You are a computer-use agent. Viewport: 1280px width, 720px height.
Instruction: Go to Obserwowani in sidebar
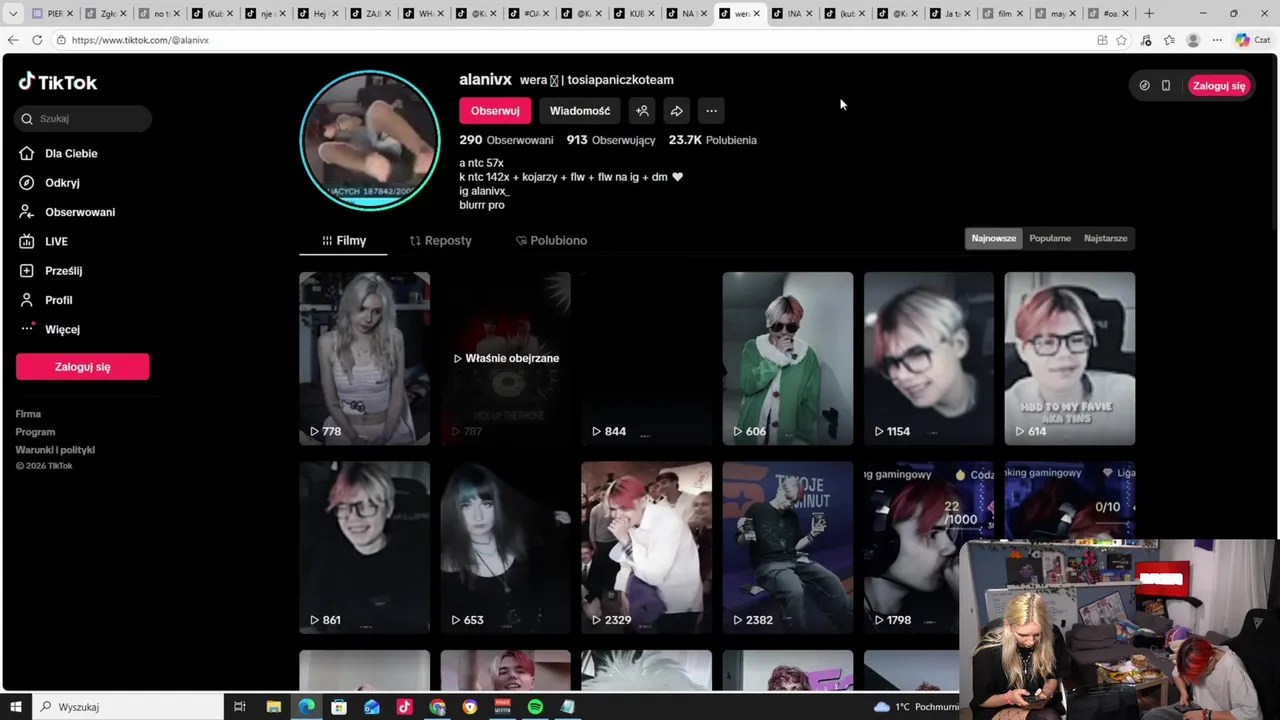[x=67, y=212]
